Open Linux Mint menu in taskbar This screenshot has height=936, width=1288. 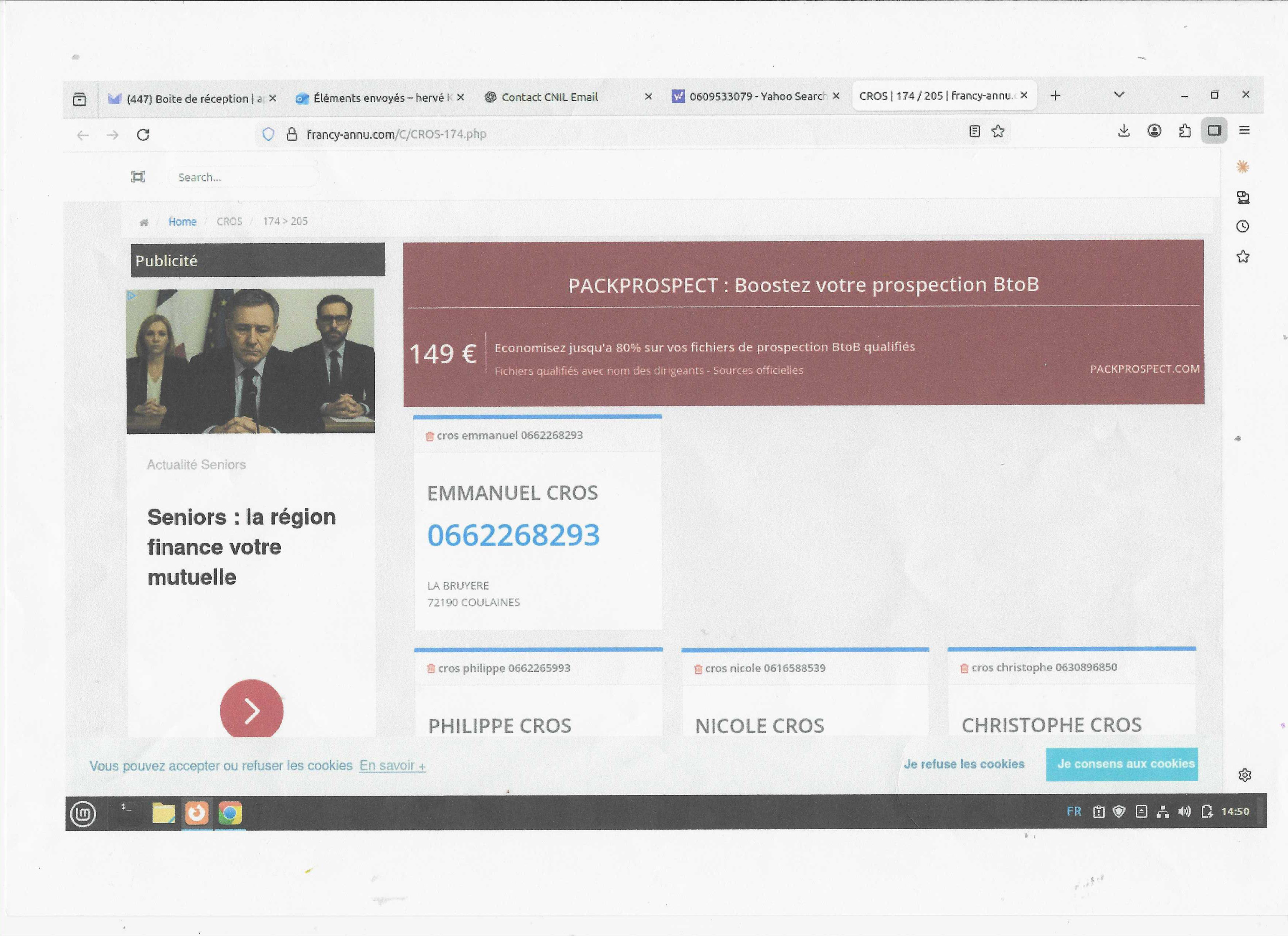[x=83, y=813]
